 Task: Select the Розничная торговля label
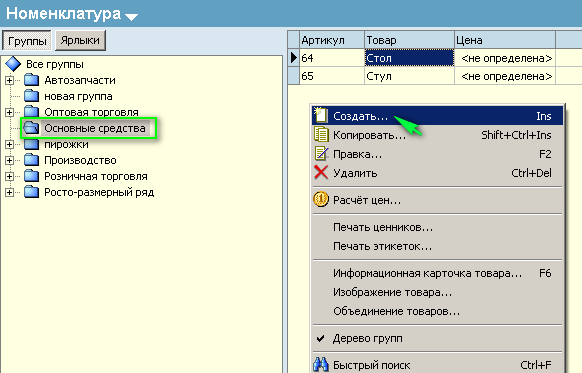pyautogui.click(x=96, y=176)
